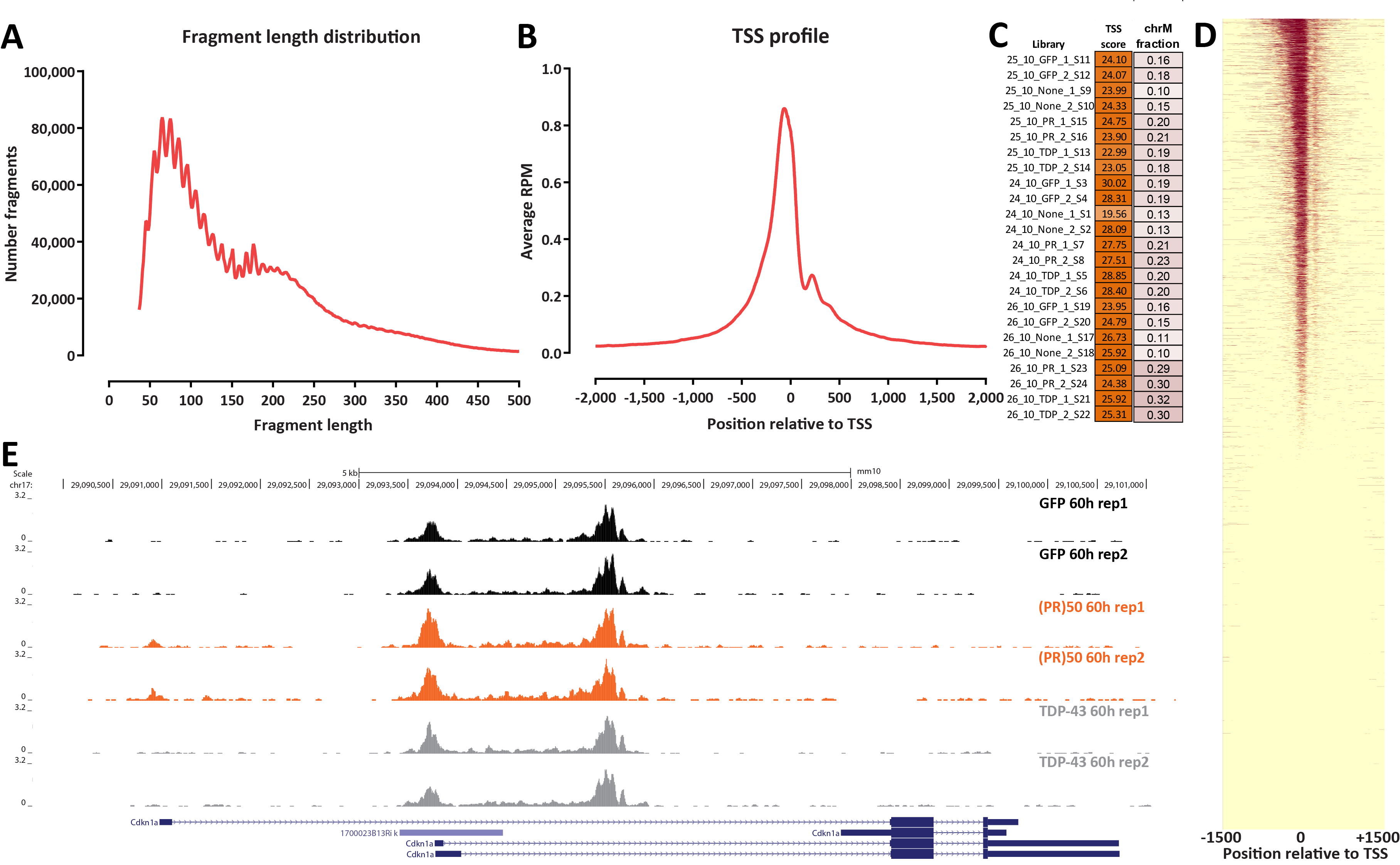The height and width of the screenshot is (865, 1400).
Task: Click the Fragment length distribution title
Action: pyautogui.click(x=301, y=37)
